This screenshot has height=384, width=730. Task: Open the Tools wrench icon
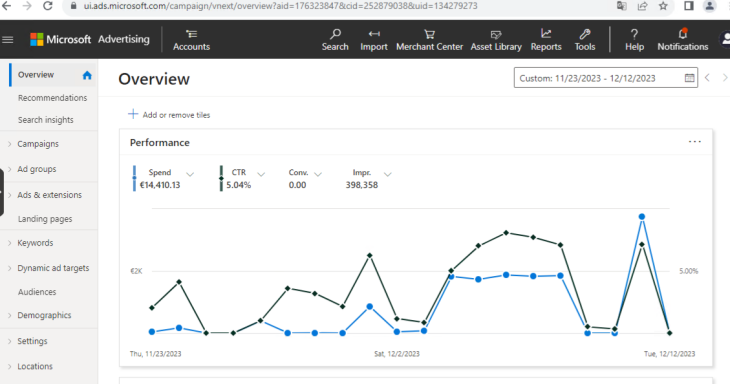pyautogui.click(x=585, y=34)
